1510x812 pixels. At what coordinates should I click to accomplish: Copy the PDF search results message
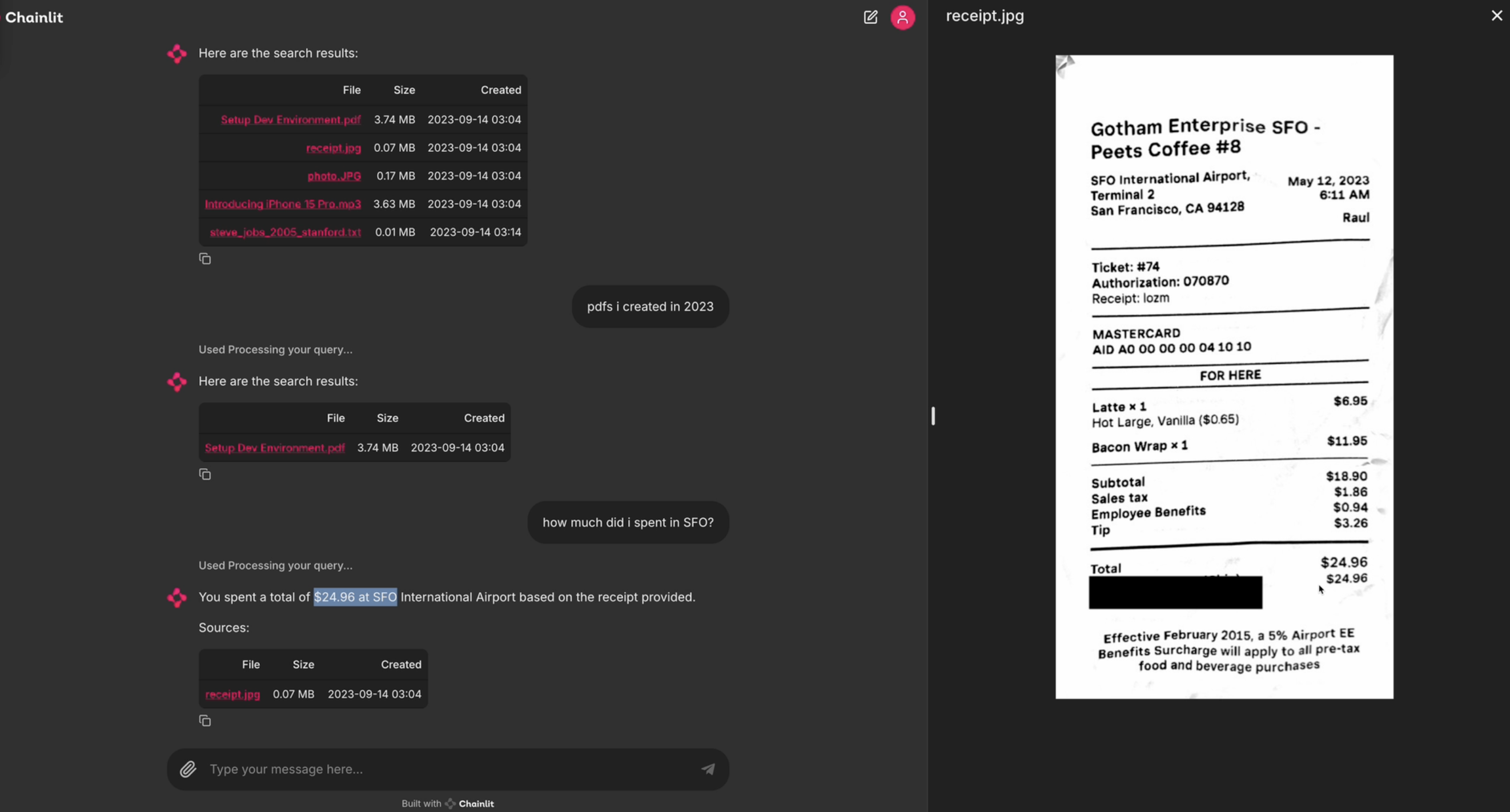[x=204, y=475]
